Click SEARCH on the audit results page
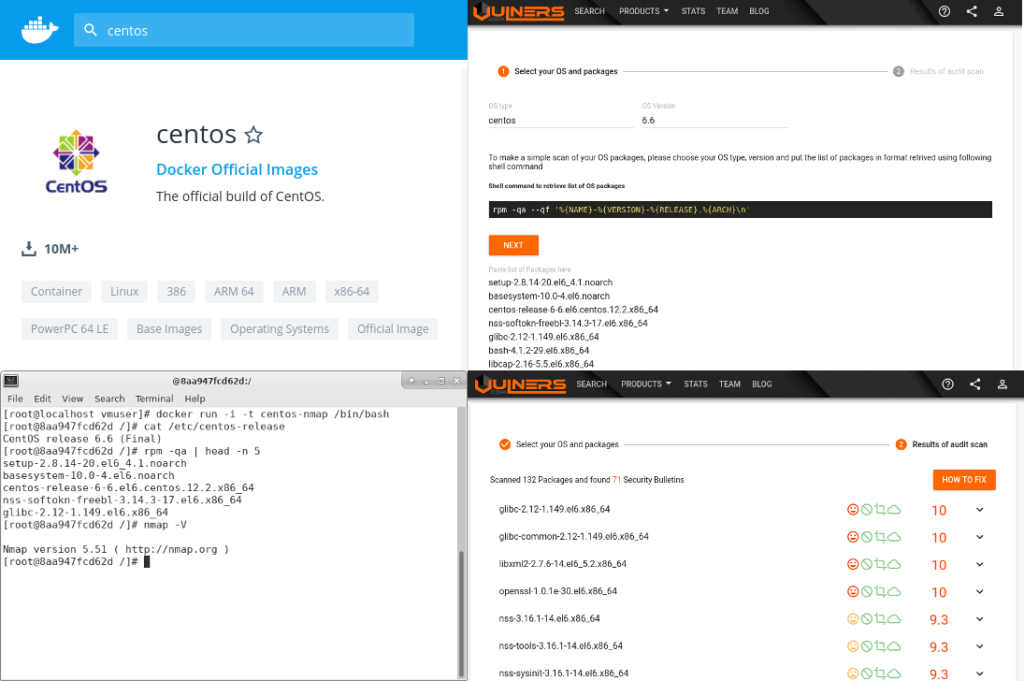1024x681 pixels. [x=592, y=384]
